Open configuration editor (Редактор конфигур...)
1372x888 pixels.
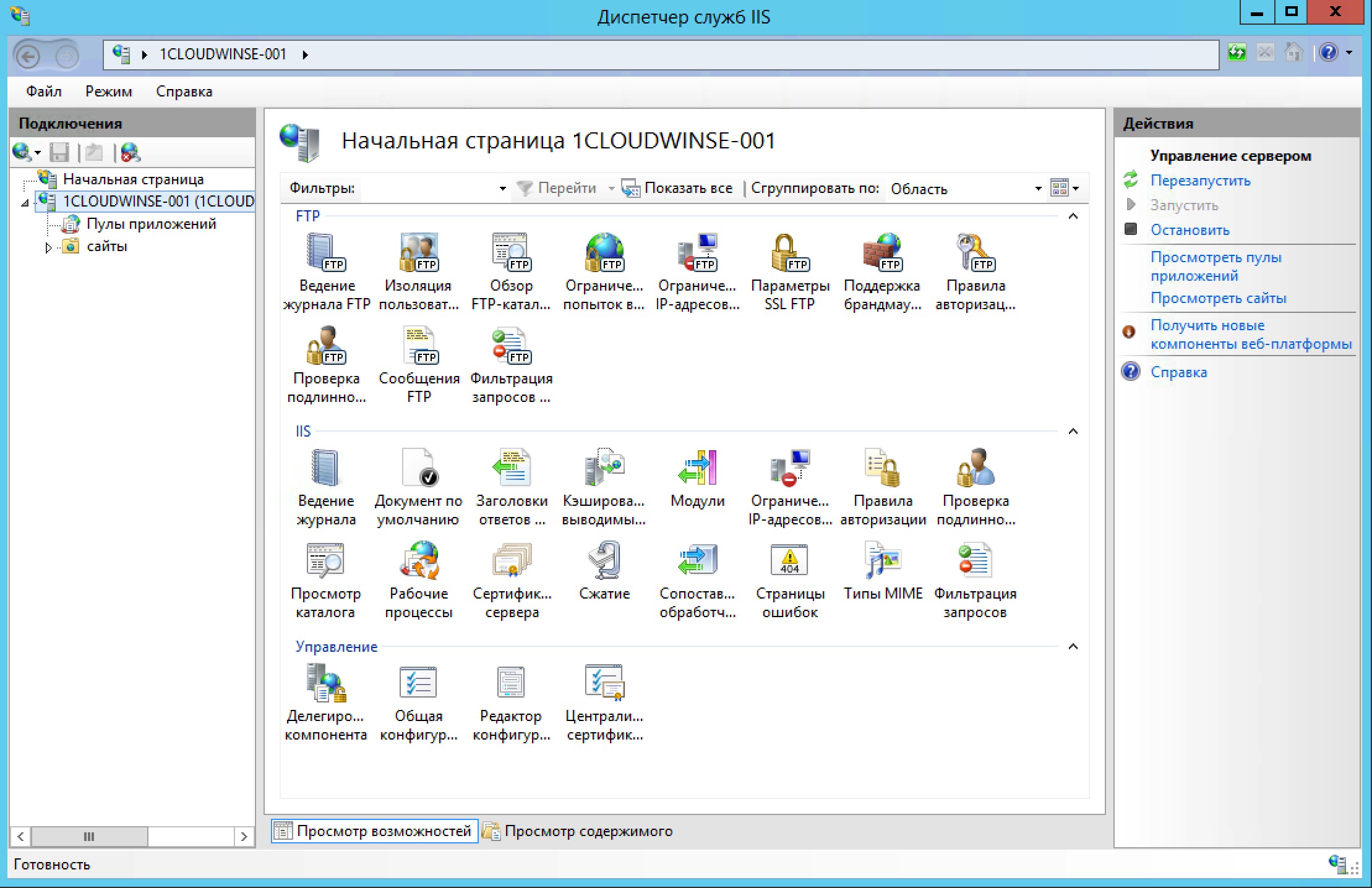pyautogui.click(x=511, y=702)
